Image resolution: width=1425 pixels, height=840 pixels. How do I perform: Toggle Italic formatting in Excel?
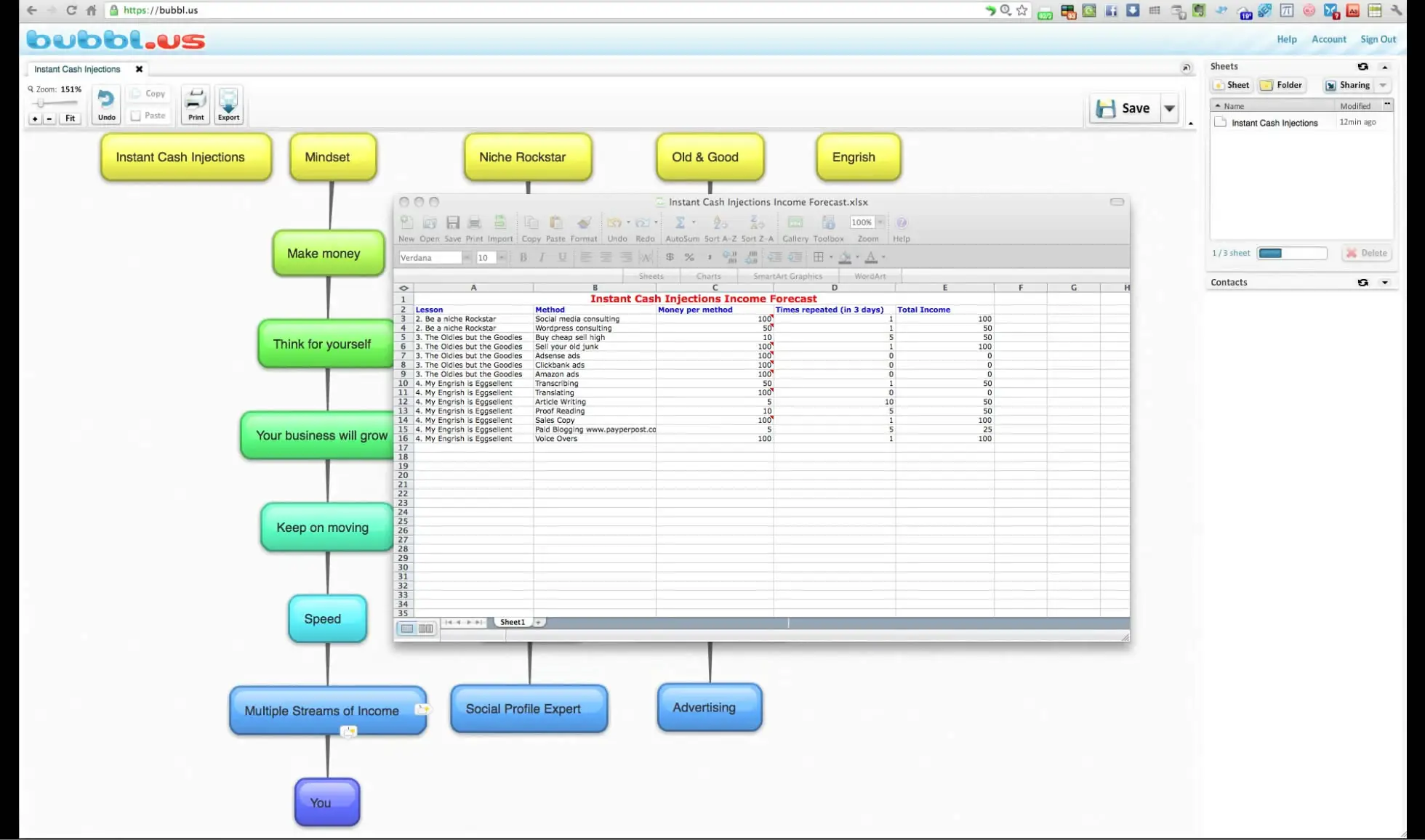coord(542,257)
